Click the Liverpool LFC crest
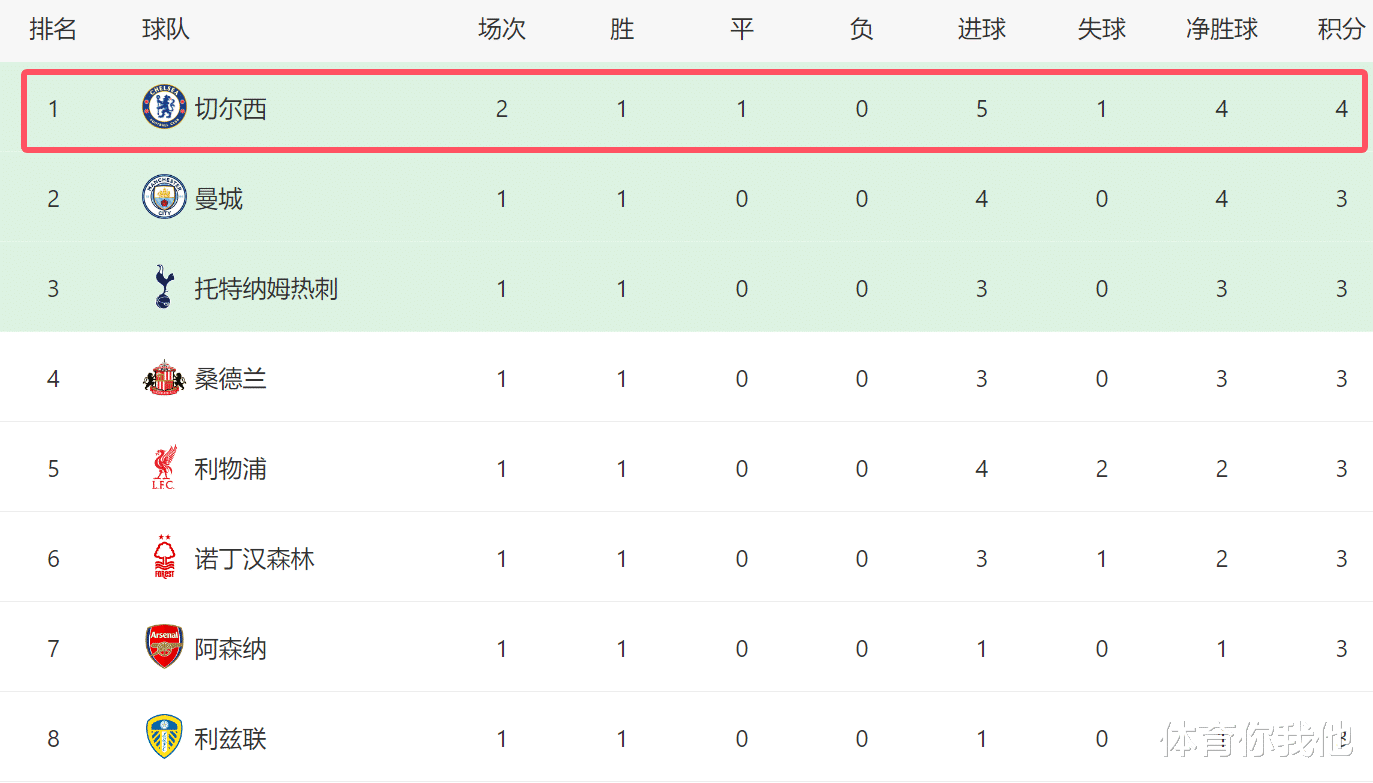The height and width of the screenshot is (783, 1373). click(164, 468)
